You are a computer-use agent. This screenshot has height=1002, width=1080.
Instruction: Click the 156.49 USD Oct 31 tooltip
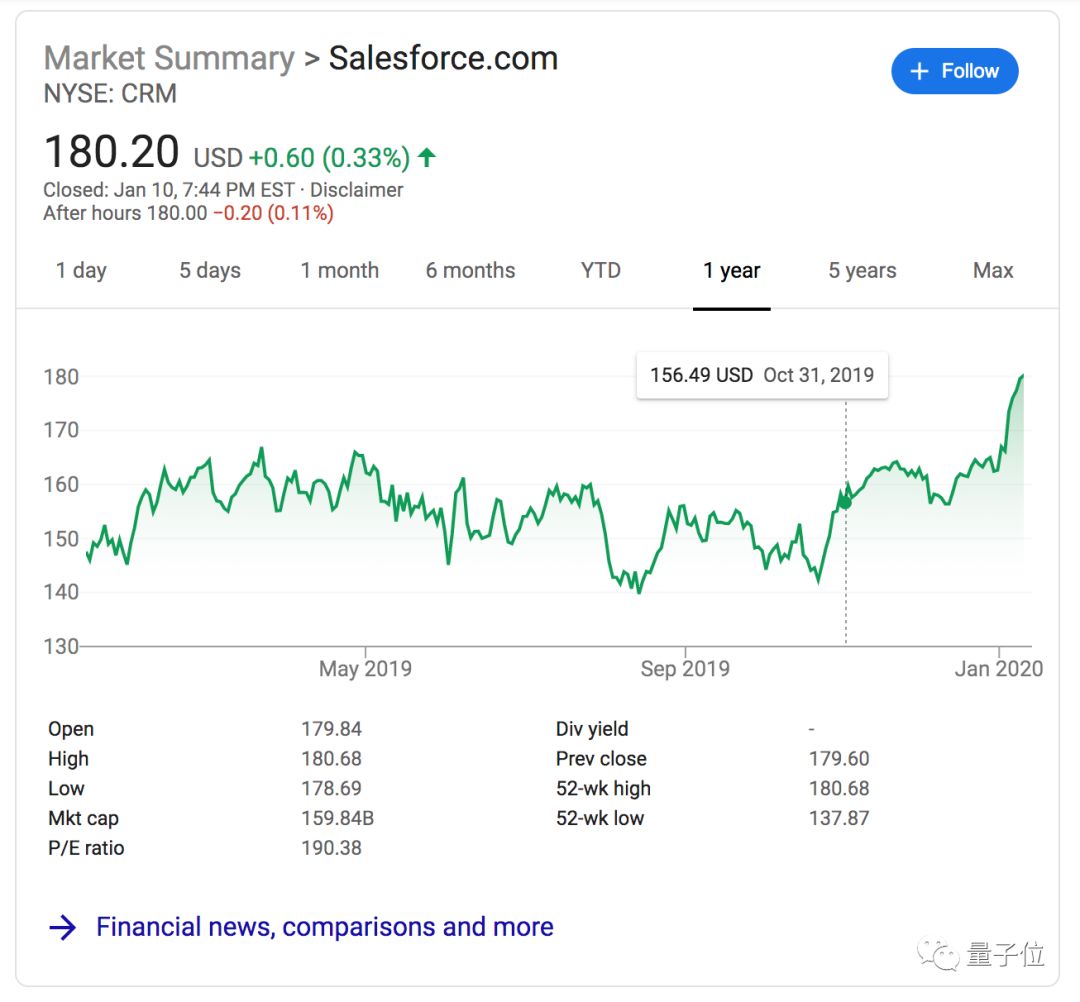(762, 375)
